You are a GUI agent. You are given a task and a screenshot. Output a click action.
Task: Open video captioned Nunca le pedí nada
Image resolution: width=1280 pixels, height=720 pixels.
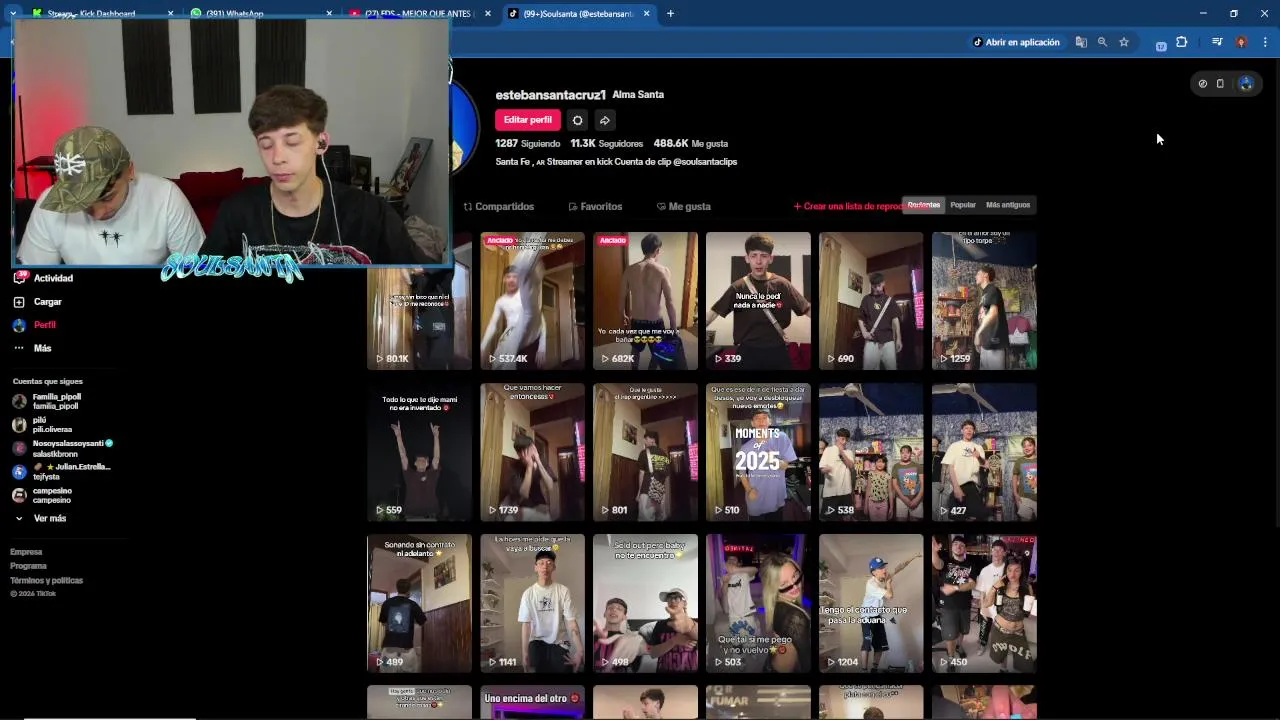pos(758,301)
